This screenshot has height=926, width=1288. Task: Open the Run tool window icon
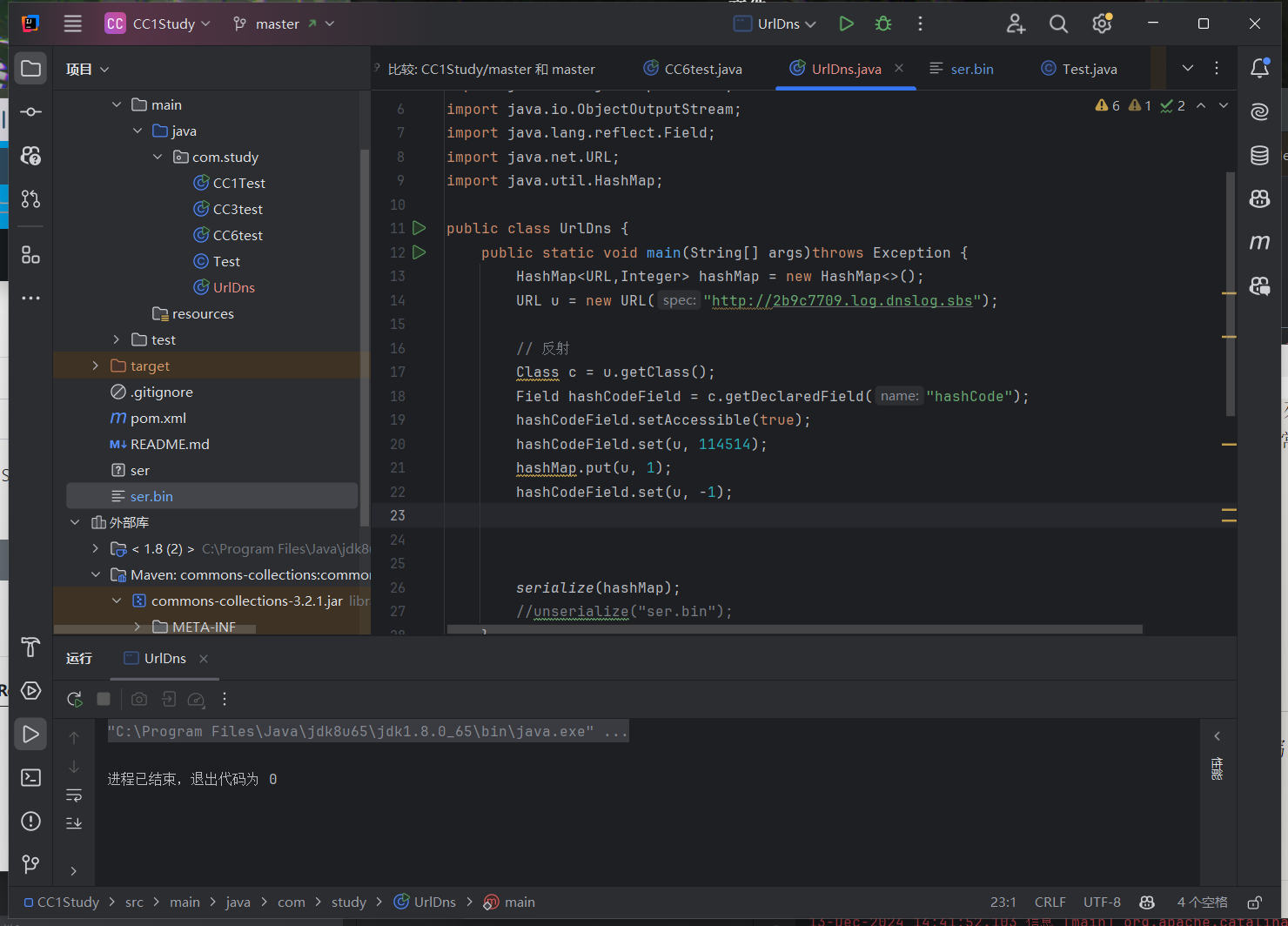pos(30,734)
